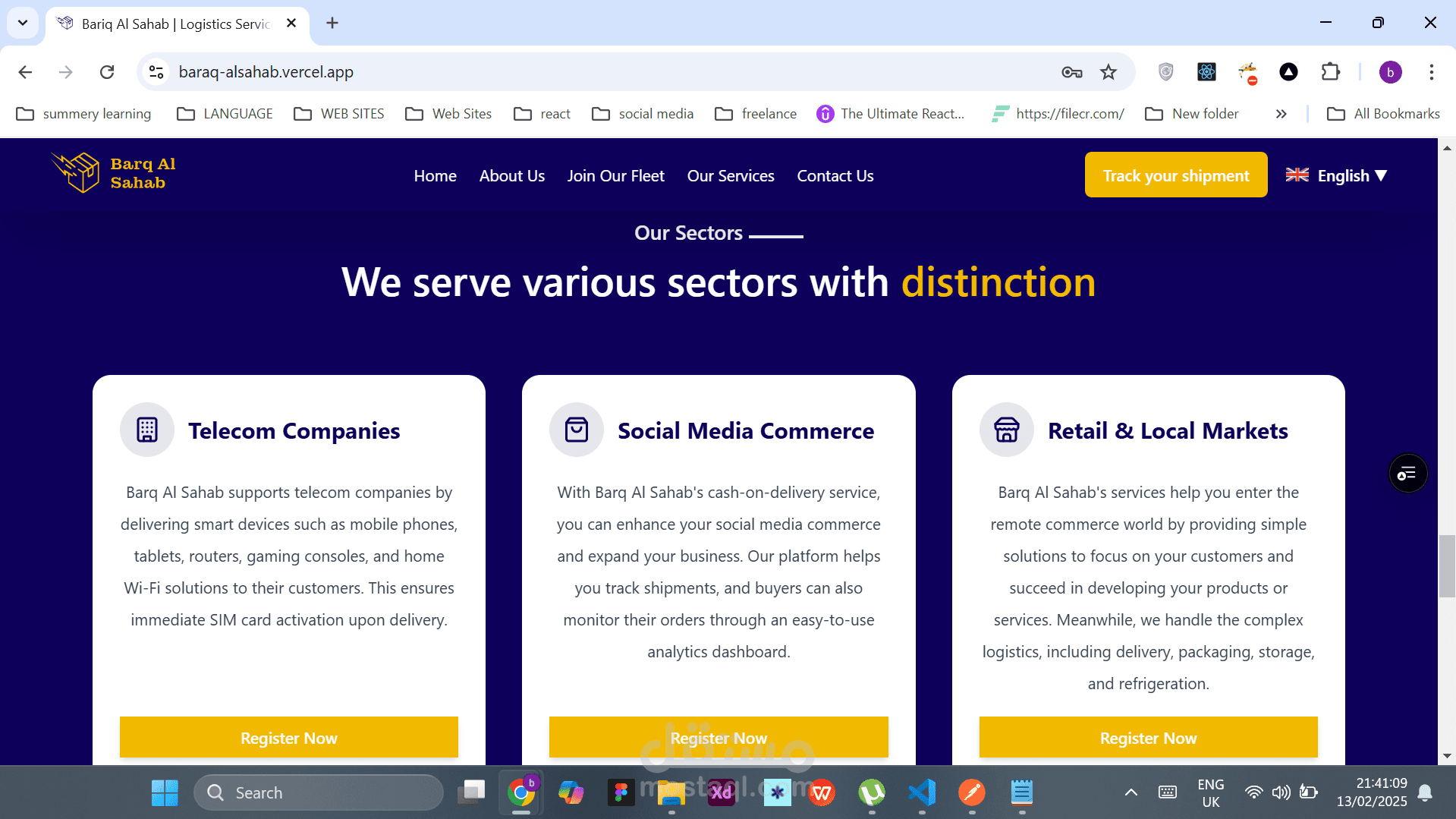Open the password manager key icon

coord(1071,72)
